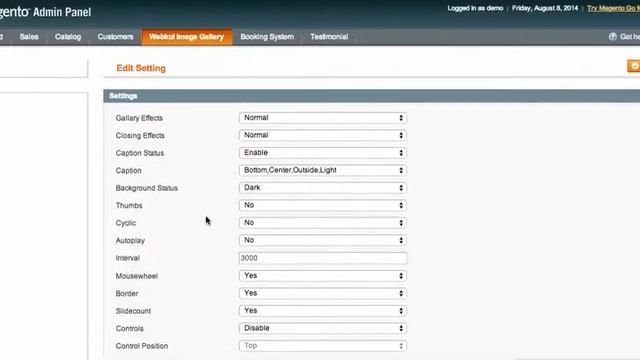This screenshot has width=640, height=360.
Task: Click the orange save button icon
Action: (x=634, y=66)
